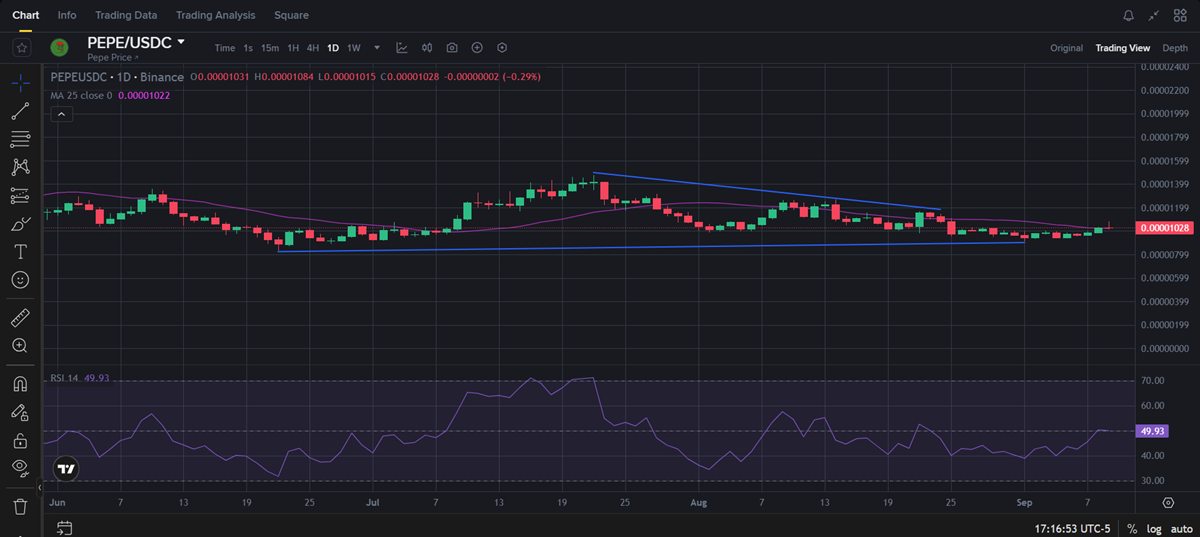Select the Trading View chart mode

1122,48
